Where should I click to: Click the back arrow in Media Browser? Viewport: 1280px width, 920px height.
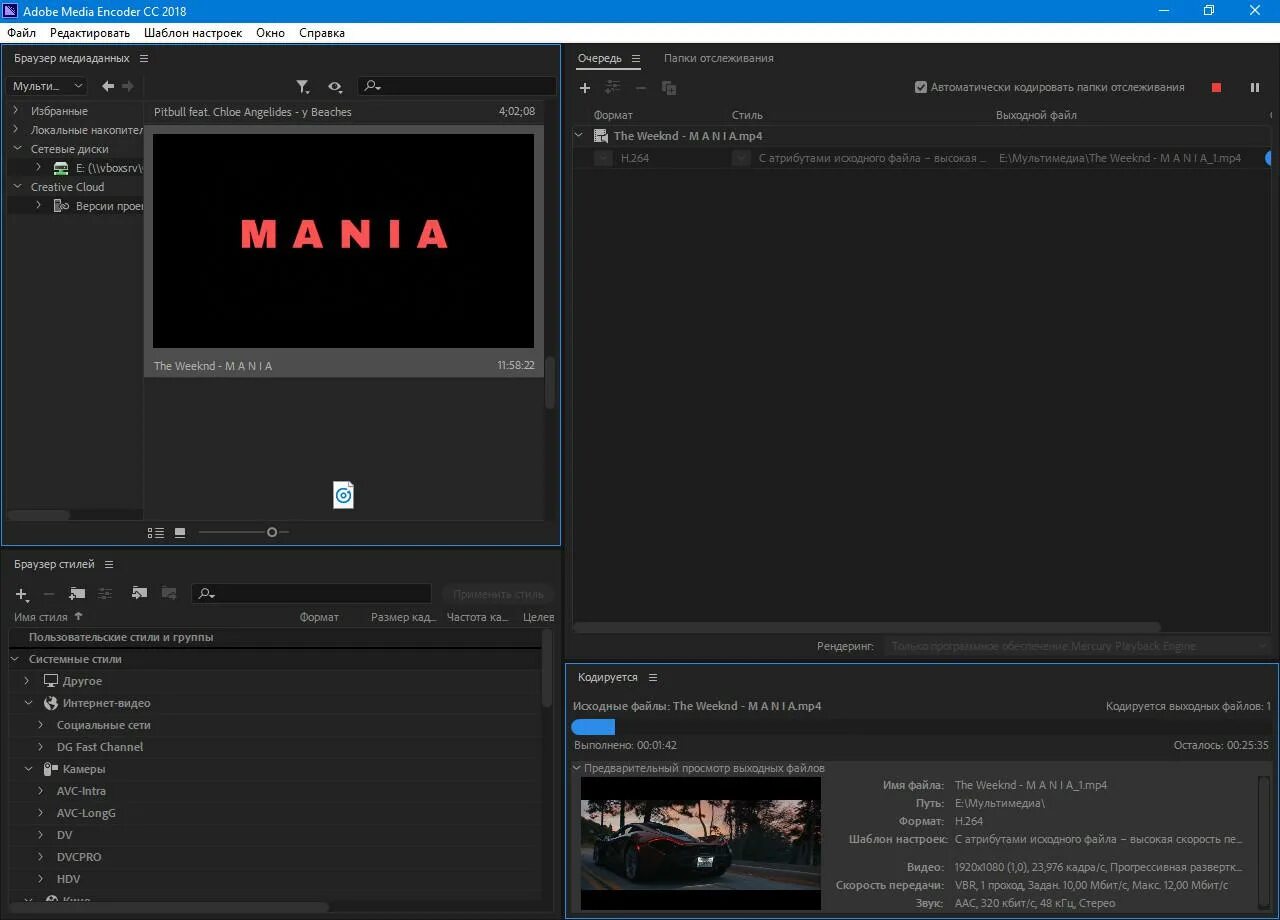[x=108, y=86]
